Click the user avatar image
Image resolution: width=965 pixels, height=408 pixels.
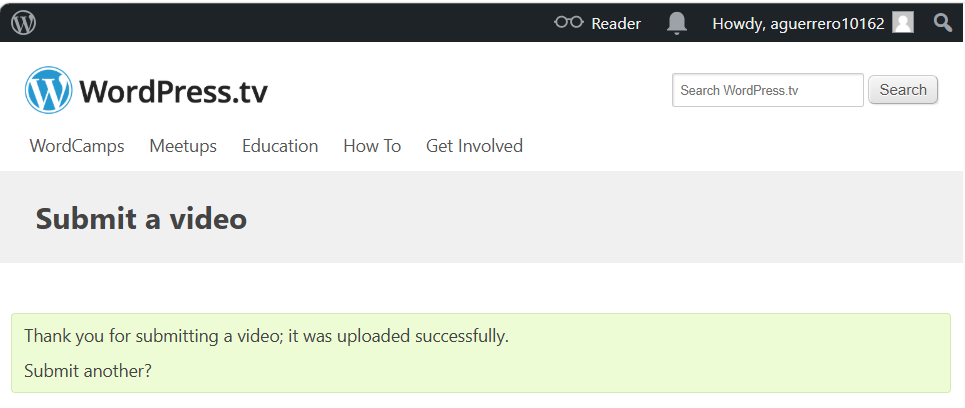coord(903,22)
